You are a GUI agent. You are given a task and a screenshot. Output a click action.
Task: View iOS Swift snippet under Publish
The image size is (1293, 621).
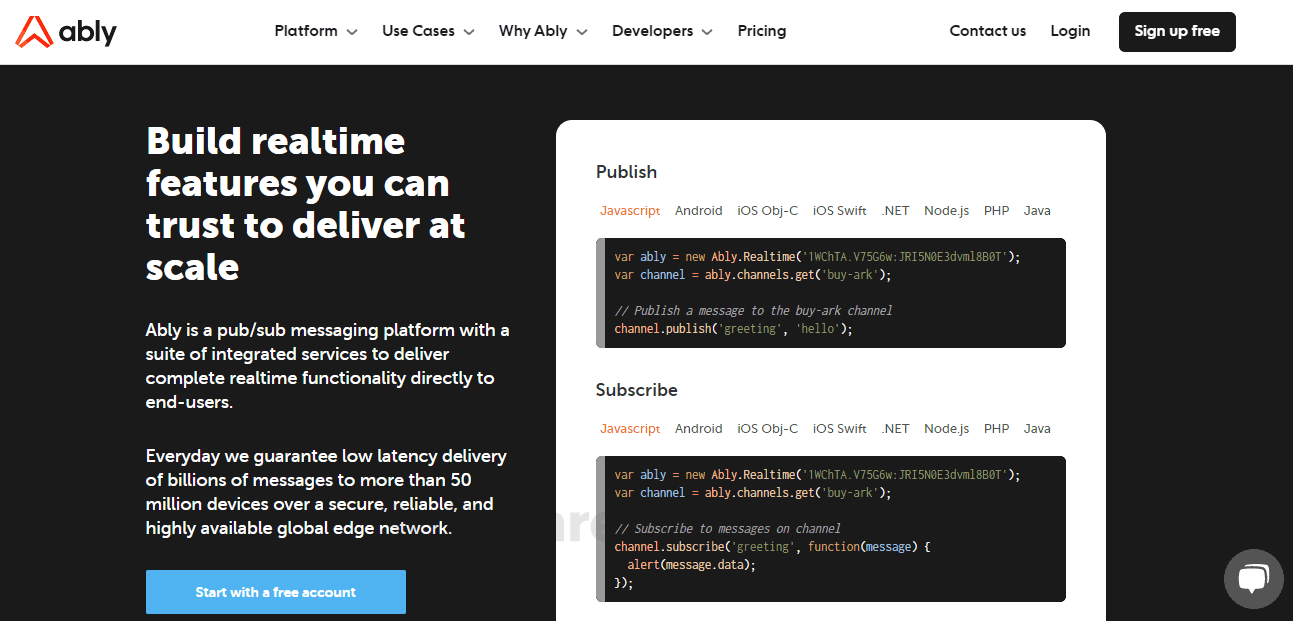(x=839, y=210)
